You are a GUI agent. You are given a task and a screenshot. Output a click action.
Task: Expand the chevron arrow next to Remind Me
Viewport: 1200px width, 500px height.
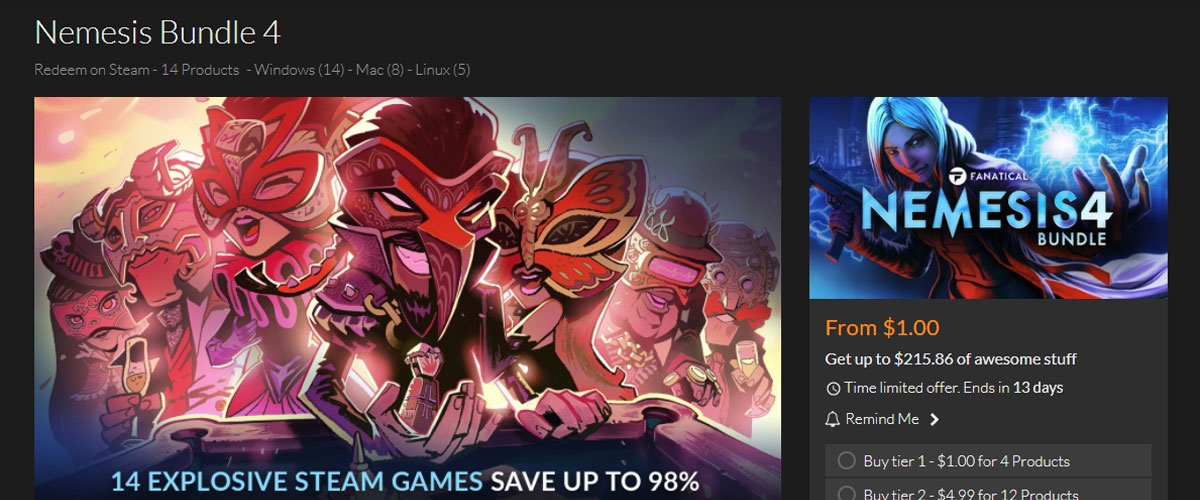point(934,420)
